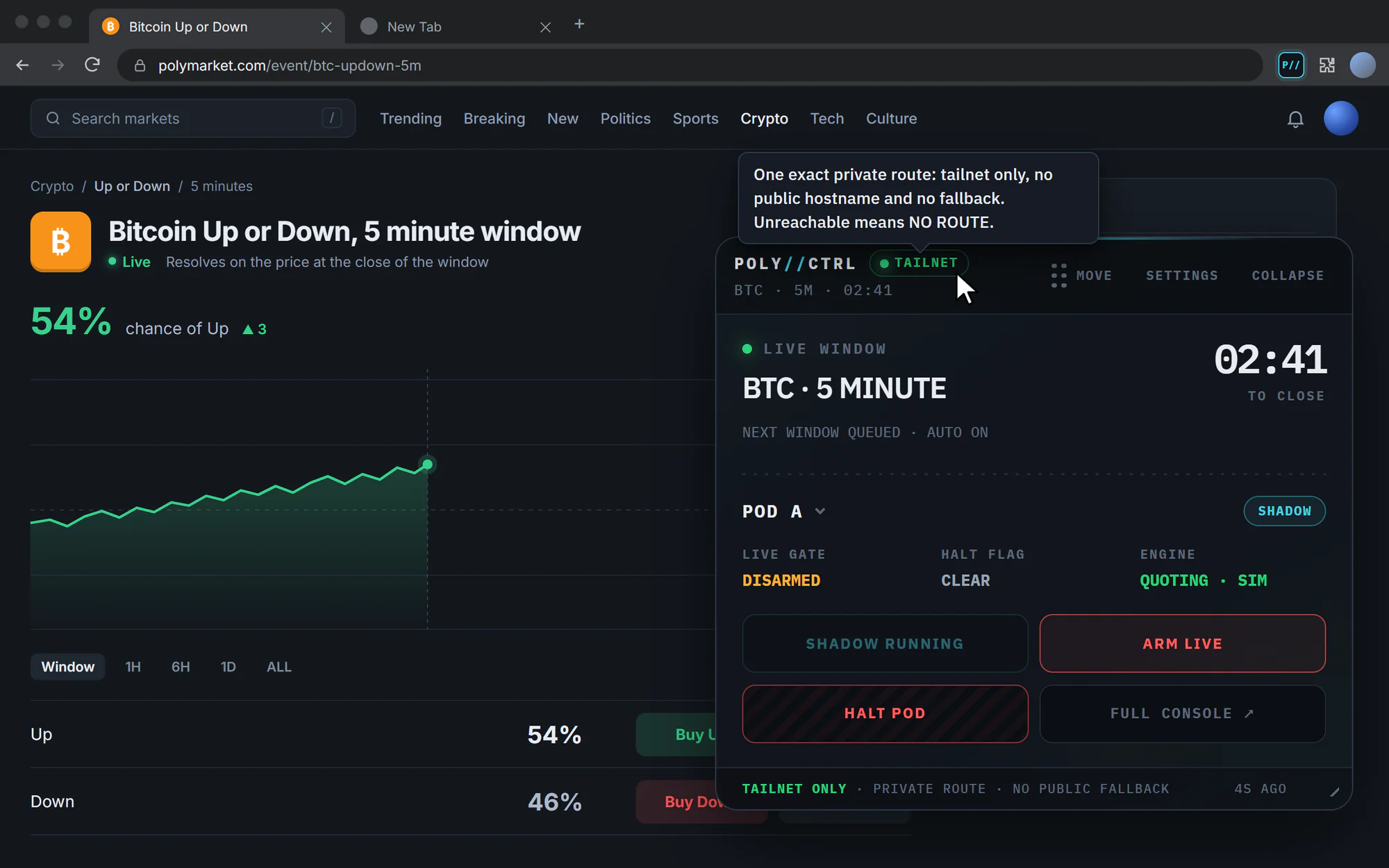This screenshot has height=868, width=1389.
Task: Click the Down row 46% value
Action: 554,802
